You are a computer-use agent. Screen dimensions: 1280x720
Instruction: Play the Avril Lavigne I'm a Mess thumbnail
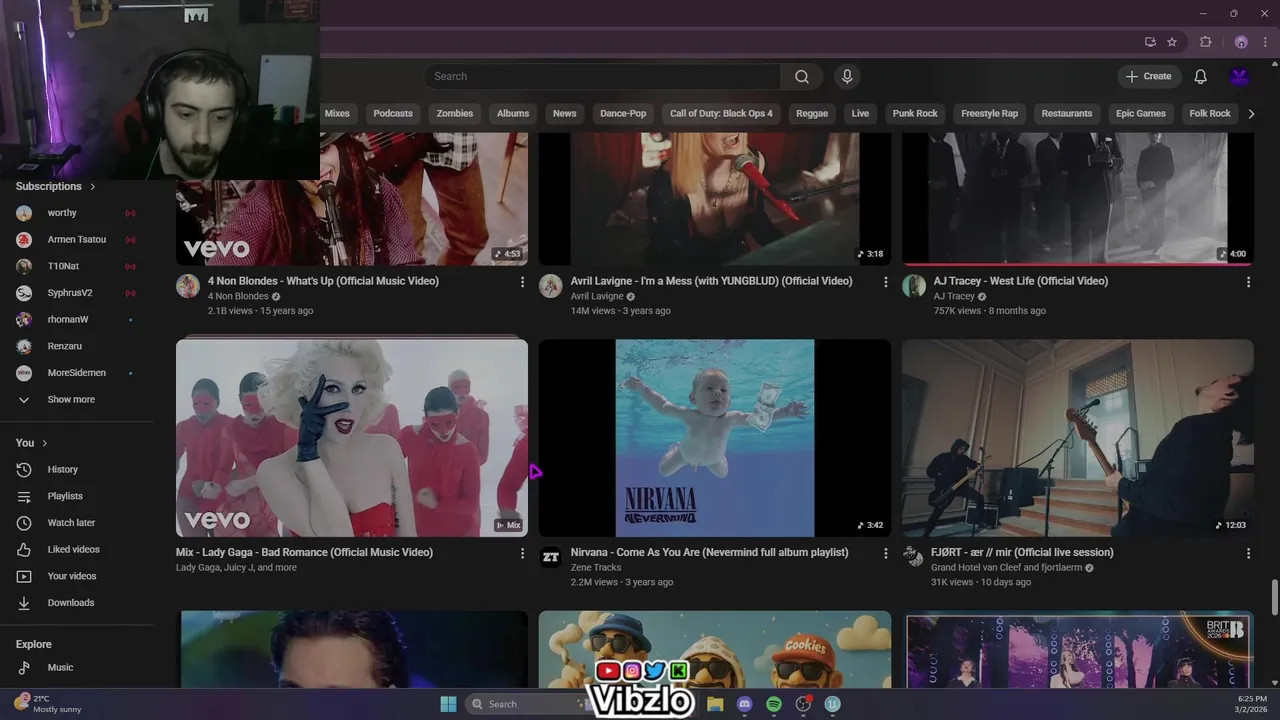pos(715,199)
